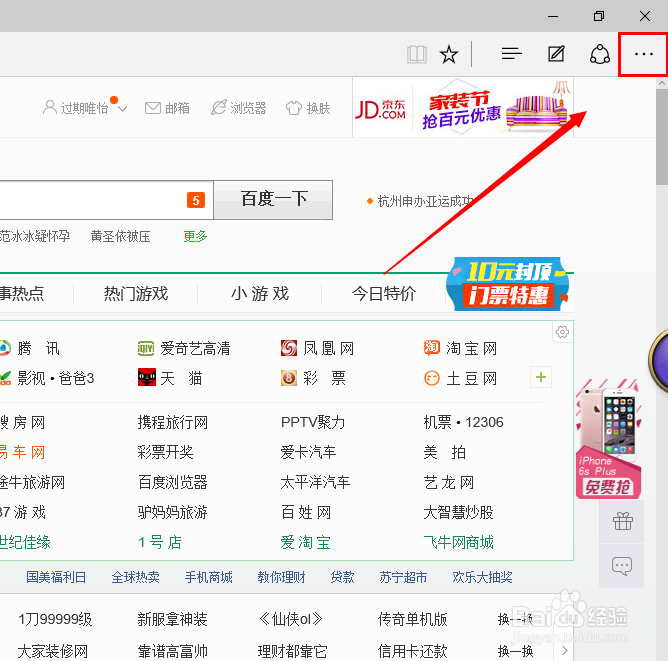Open 教你理财 promo link

[x=281, y=578]
